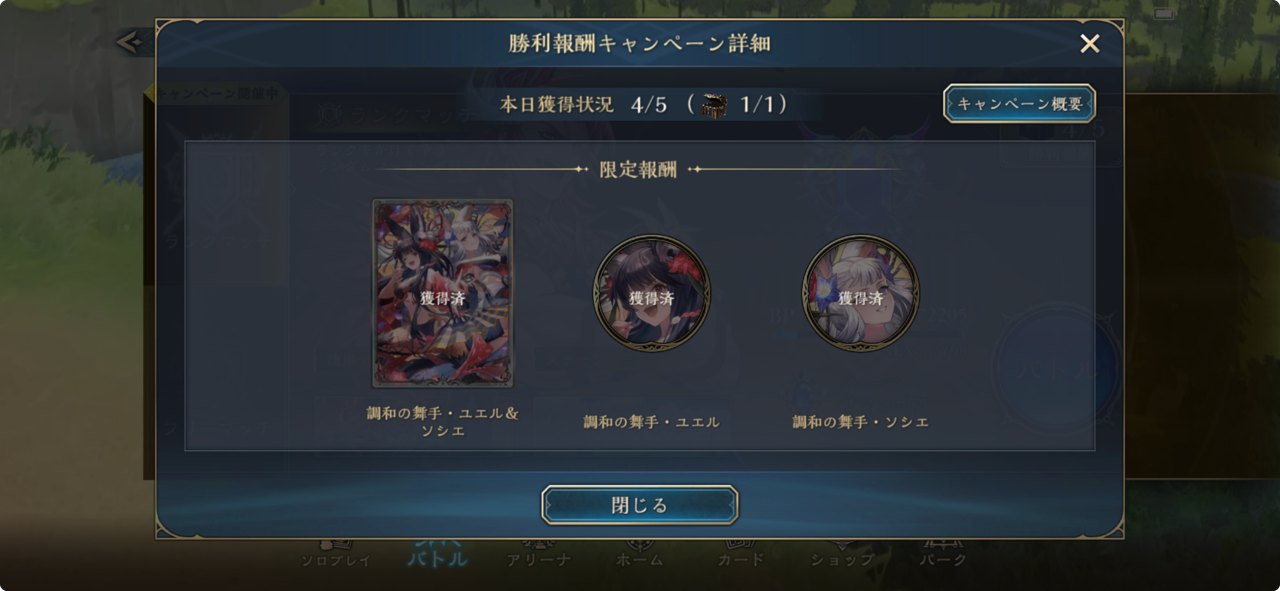Select the ソシエ round emblem icon

861,293
